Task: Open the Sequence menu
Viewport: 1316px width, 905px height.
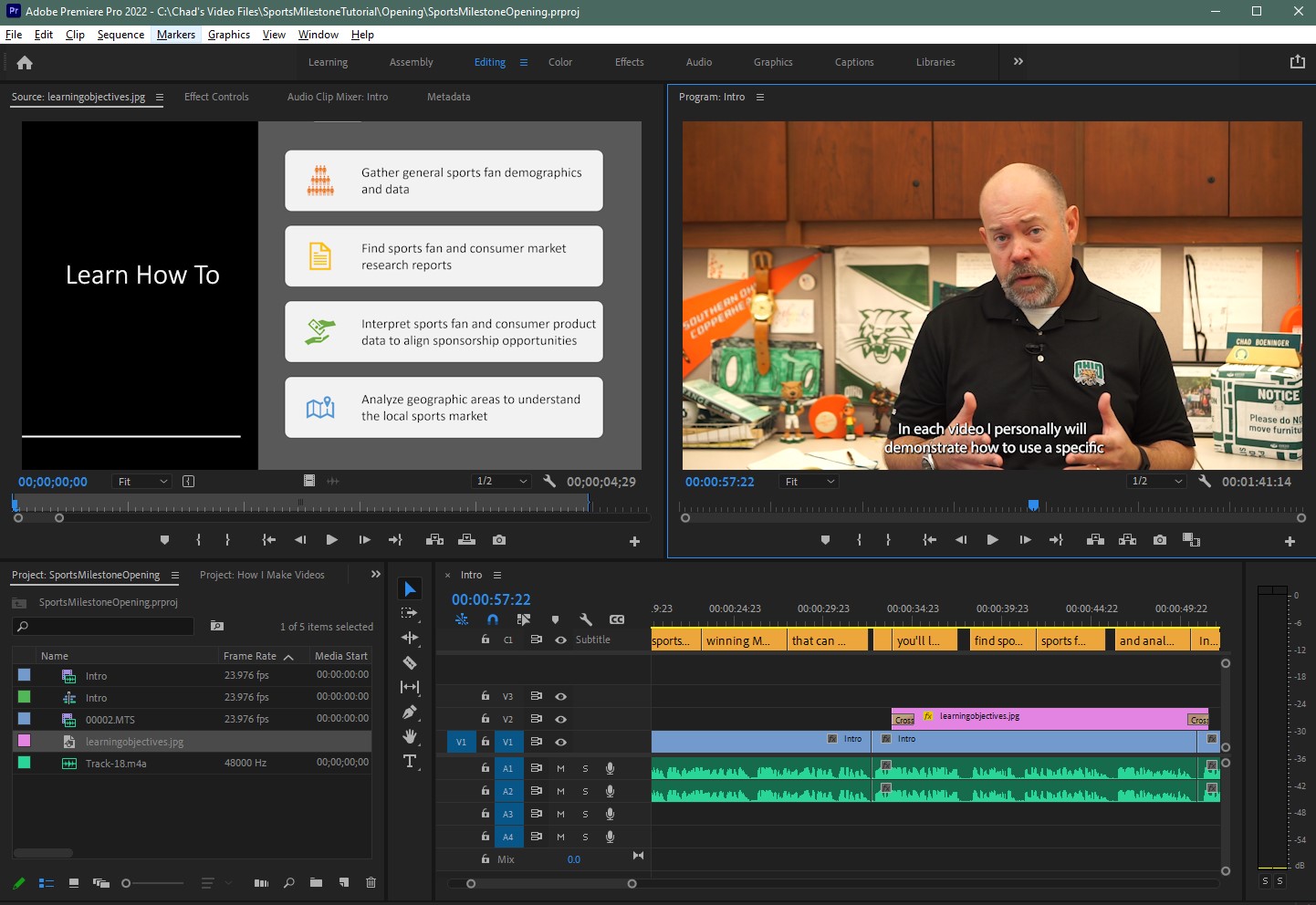Action: (x=120, y=35)
